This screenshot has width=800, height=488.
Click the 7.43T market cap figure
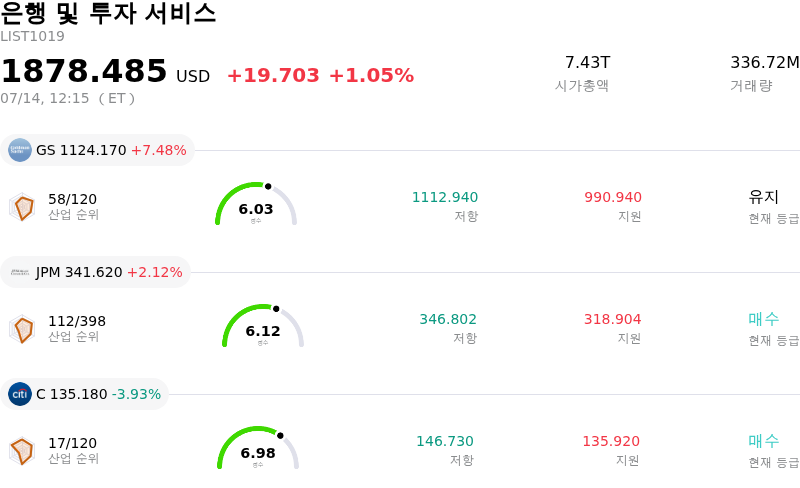(x=587, y=62)
